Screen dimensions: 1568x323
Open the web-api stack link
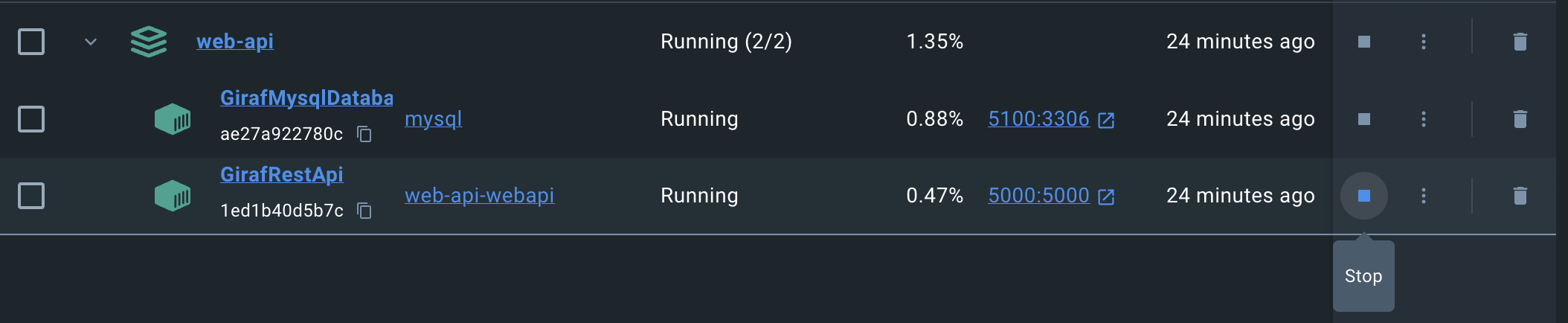point(234,42)
